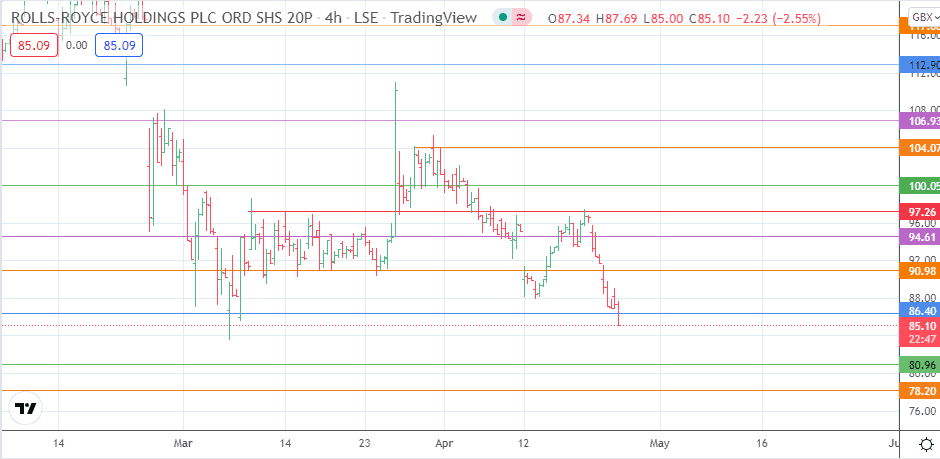Click the May label on time axis
The width and height of the screenshot is (940, 459).
[659, 444]
